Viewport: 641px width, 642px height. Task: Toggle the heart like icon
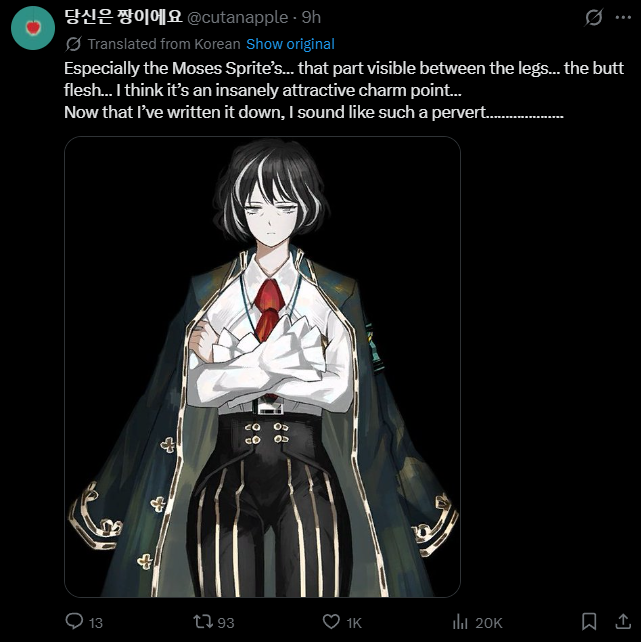pos(331,622)
